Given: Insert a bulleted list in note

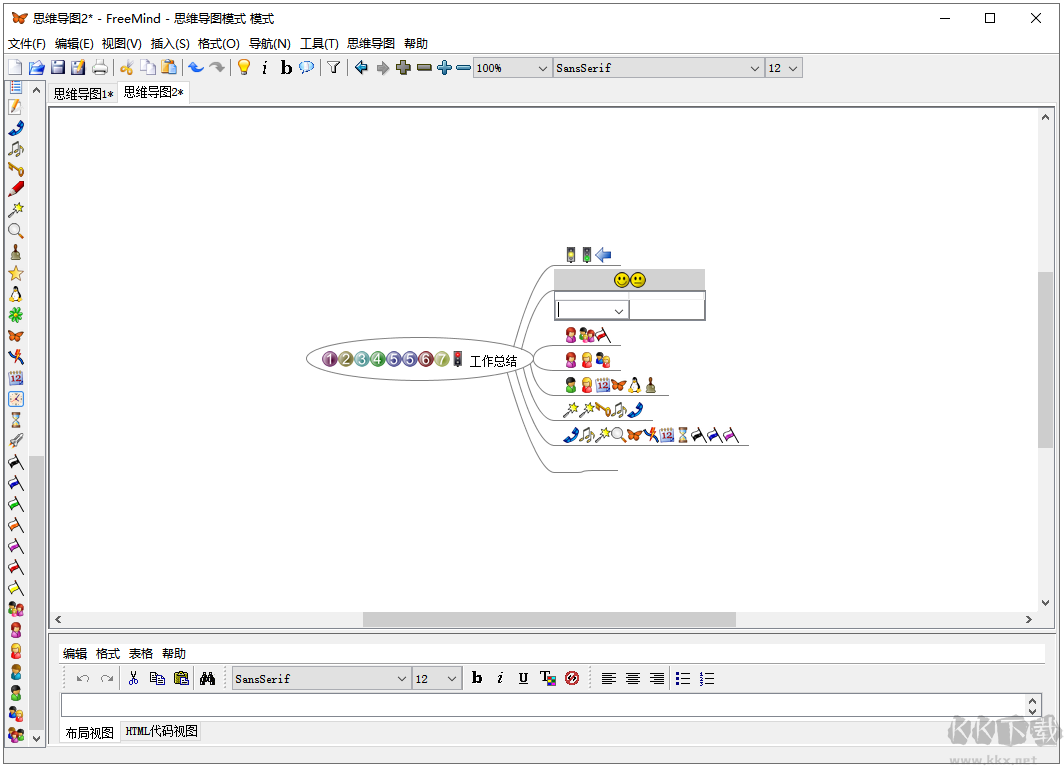Looking at the screenshot, I should point(683,678).
